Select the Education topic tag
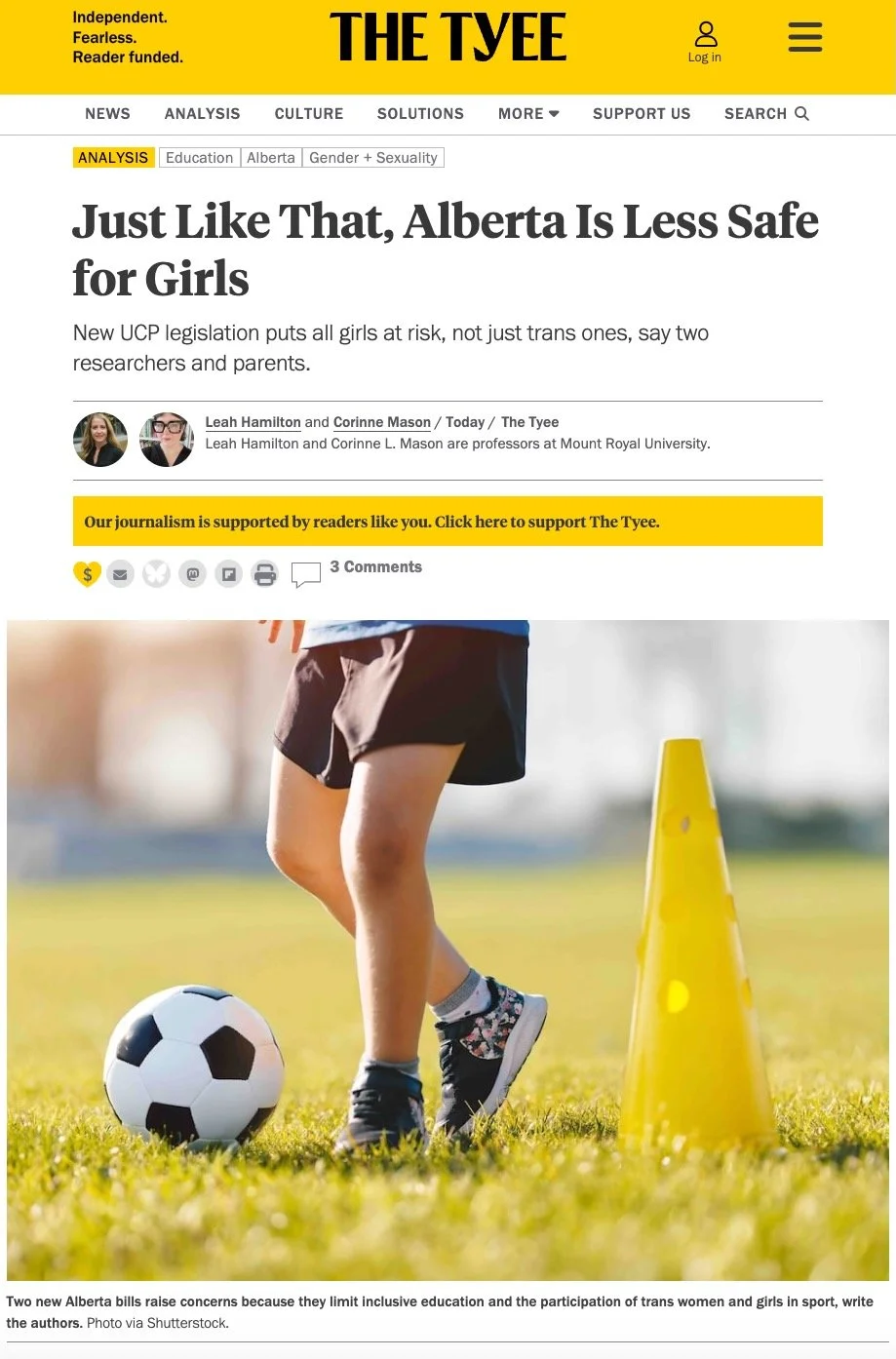 point(199,158)
